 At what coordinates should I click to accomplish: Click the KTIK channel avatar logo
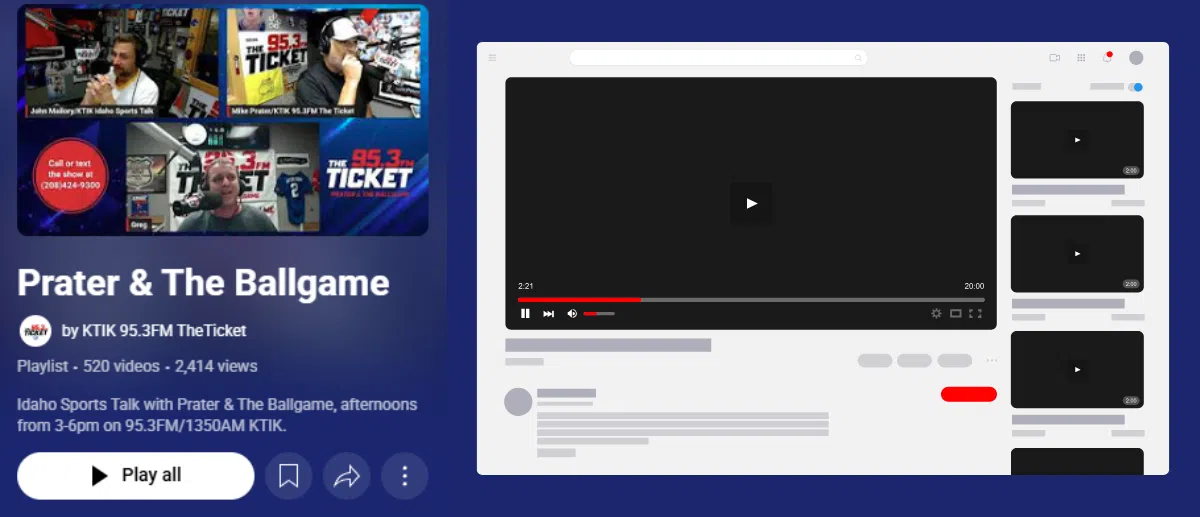pyautogui.click(x=35, y=331)
